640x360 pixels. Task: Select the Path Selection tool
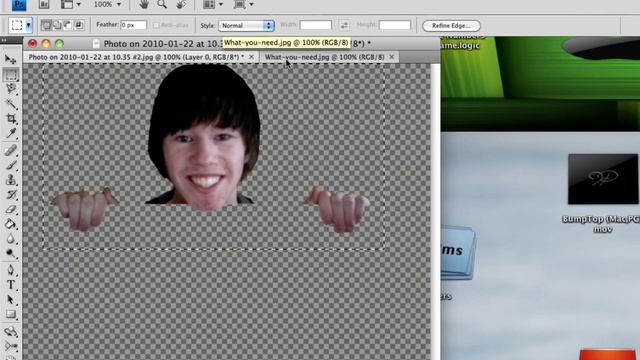[x=11, y=300]
